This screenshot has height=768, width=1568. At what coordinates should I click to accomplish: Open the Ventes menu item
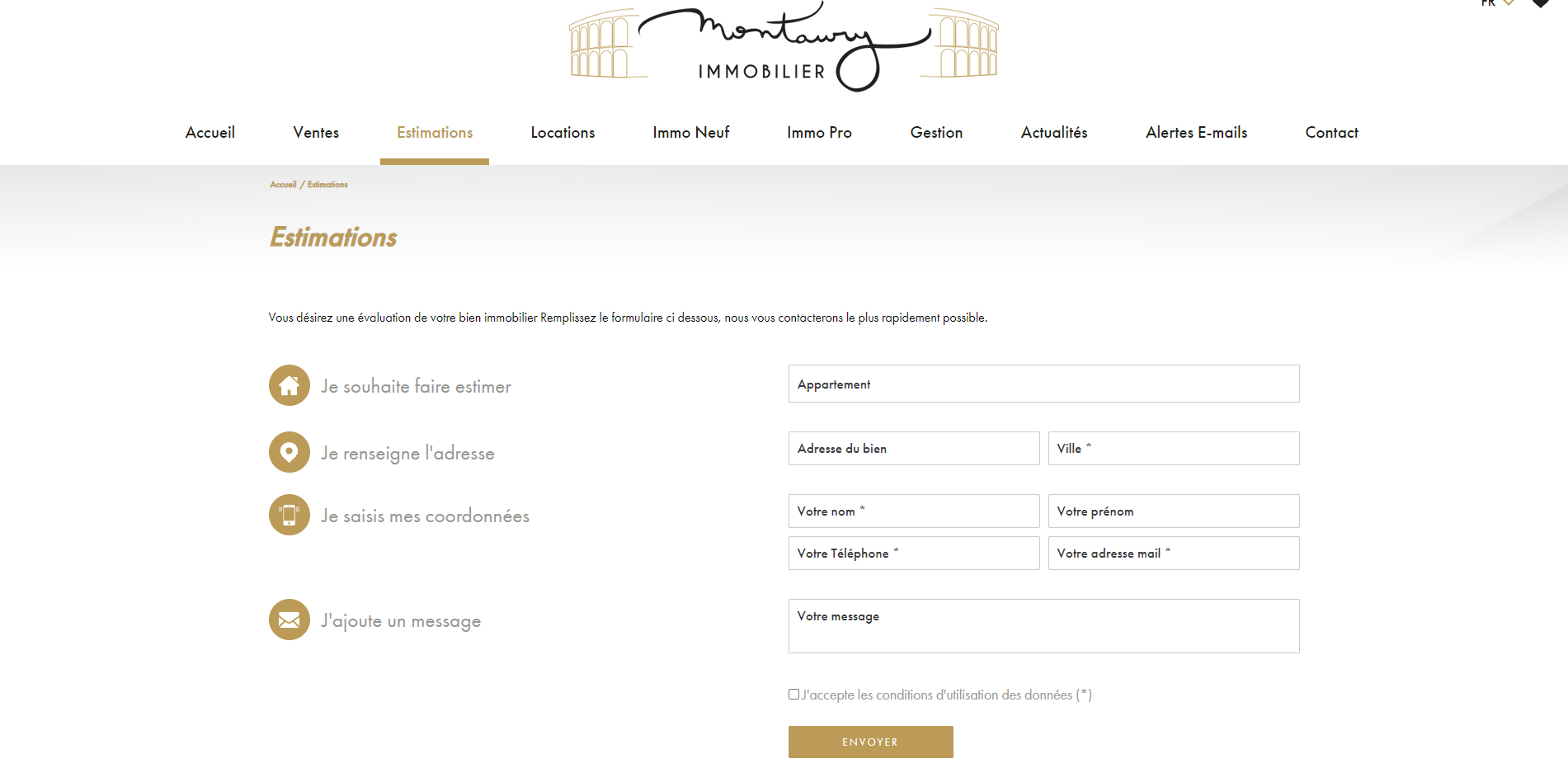coord(316,133)
